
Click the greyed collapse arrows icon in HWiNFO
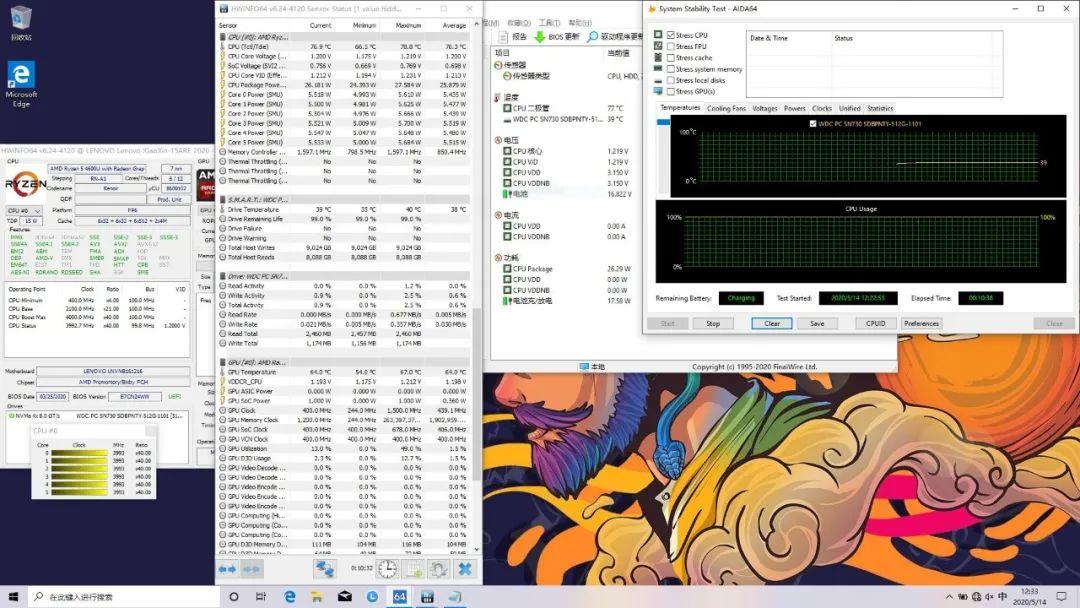coord(251,569)
